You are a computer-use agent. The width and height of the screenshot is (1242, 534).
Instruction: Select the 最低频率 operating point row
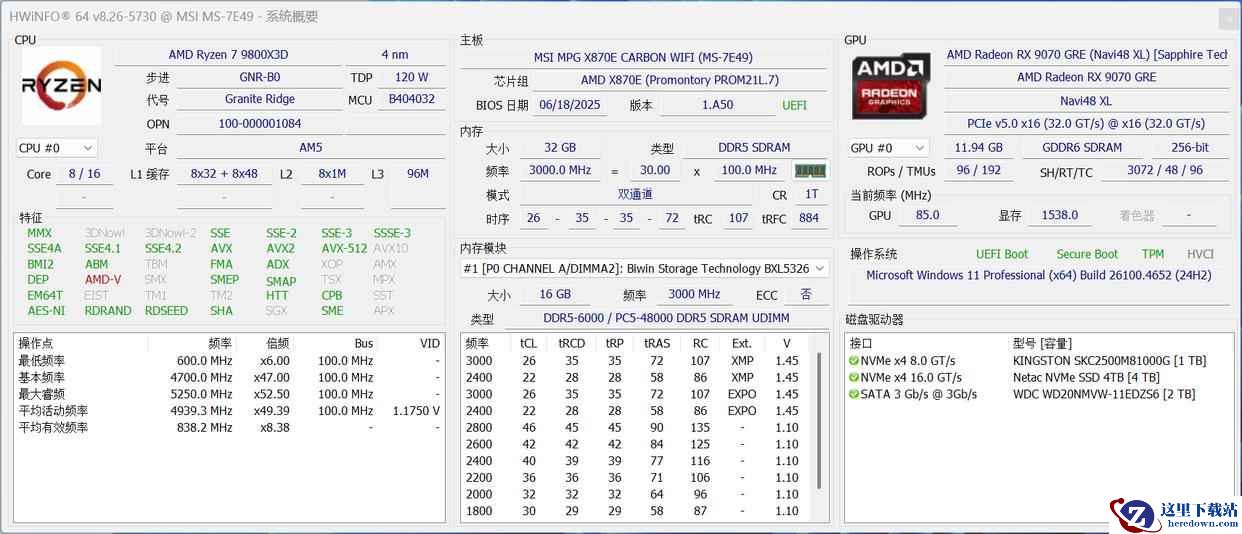pyautogui.click(x=229, y=361)
